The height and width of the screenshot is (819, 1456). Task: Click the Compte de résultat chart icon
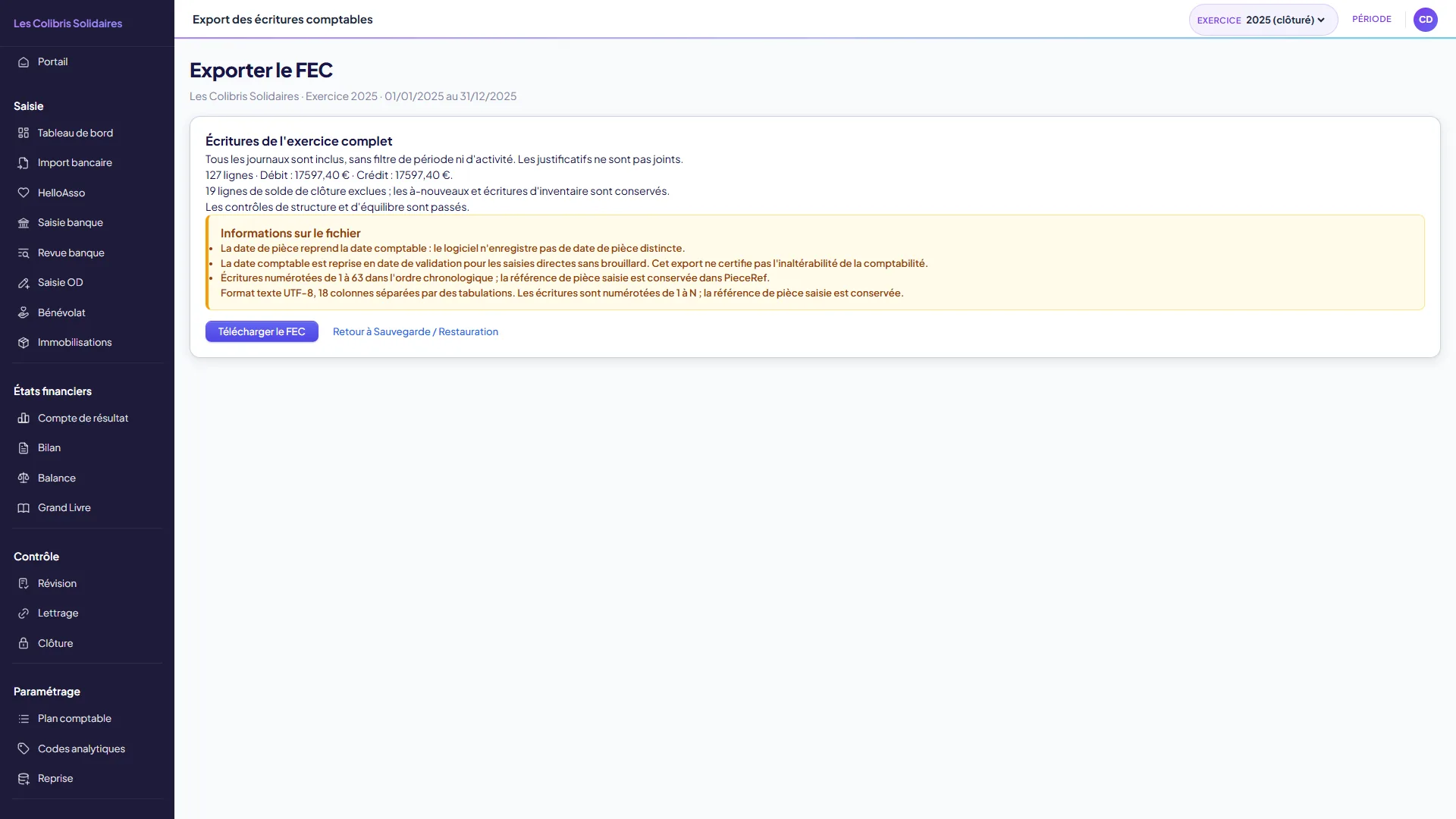[x=24, y=419]
